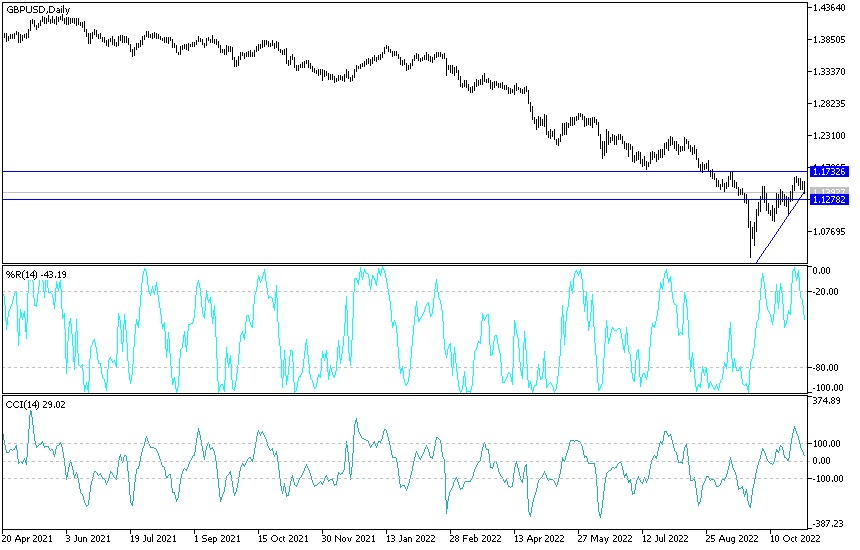Click the -80.00 level on %R scale

click(x=827, y=367)
